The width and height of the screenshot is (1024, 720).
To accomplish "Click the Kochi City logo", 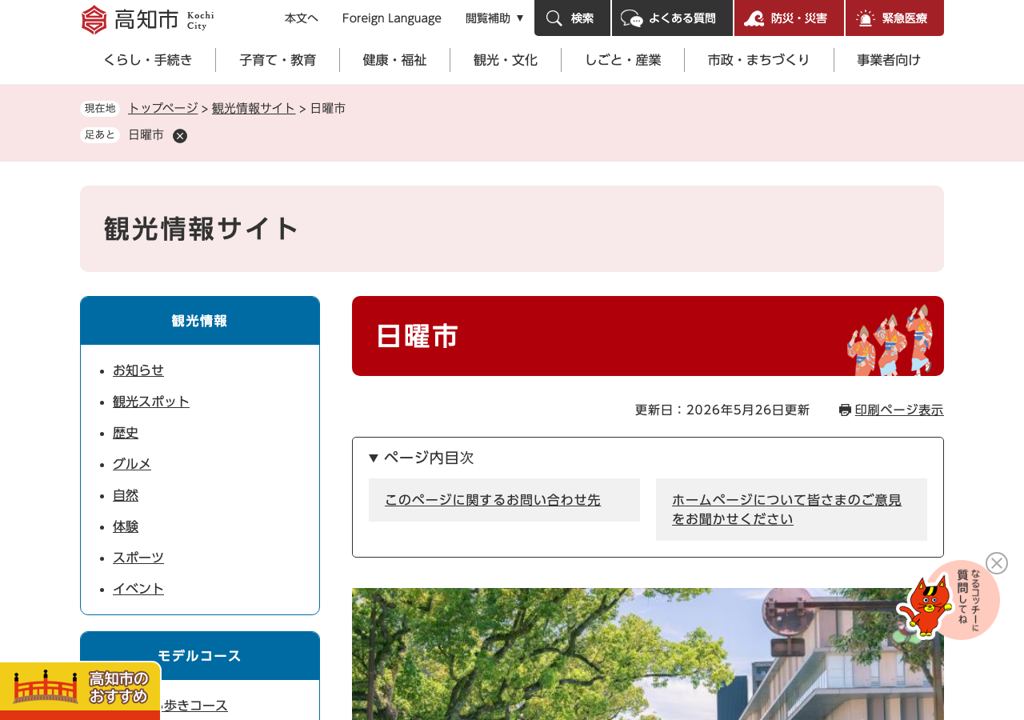I will click(148, 19).
